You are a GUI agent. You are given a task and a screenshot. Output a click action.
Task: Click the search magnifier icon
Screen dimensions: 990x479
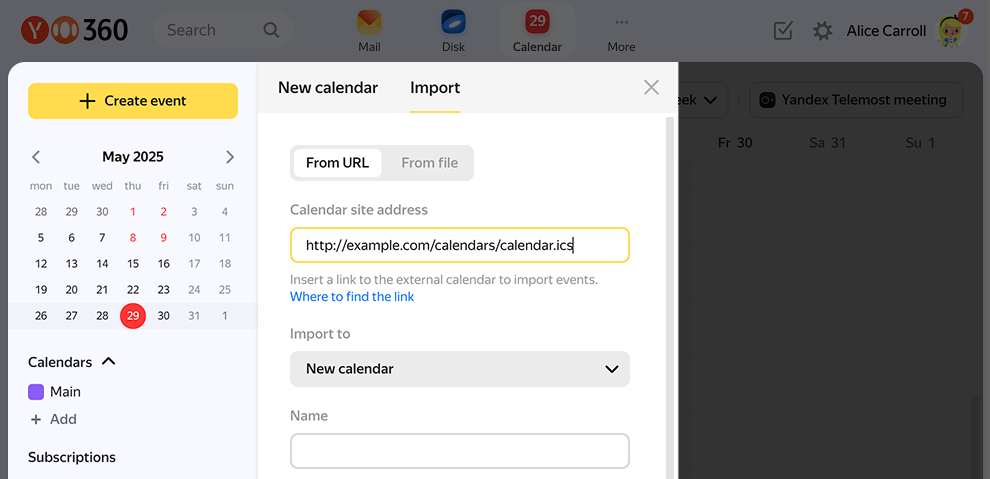click(x=271, y=30)
